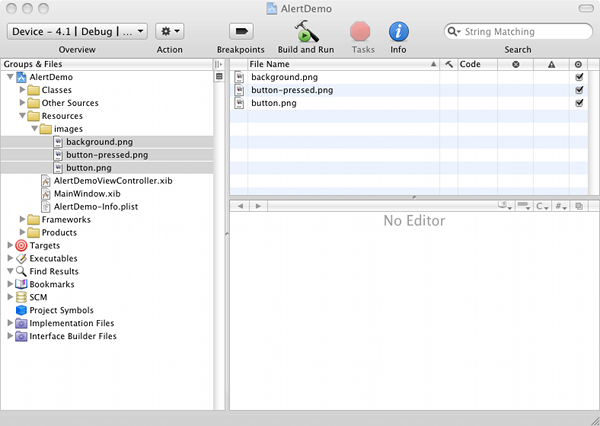
Task: Click the File Name column header
Action: (x=340, y=64)
